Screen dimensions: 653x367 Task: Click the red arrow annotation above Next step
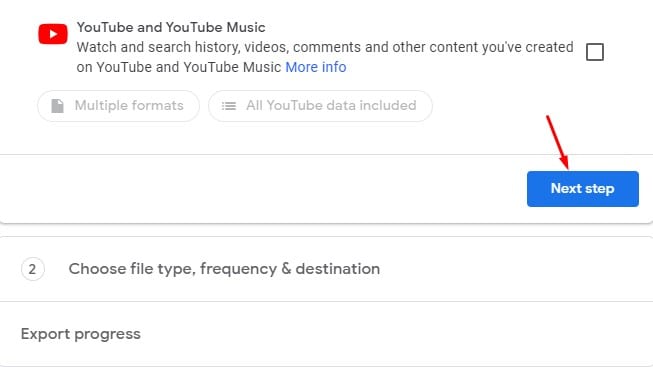(x=558, y=142)
